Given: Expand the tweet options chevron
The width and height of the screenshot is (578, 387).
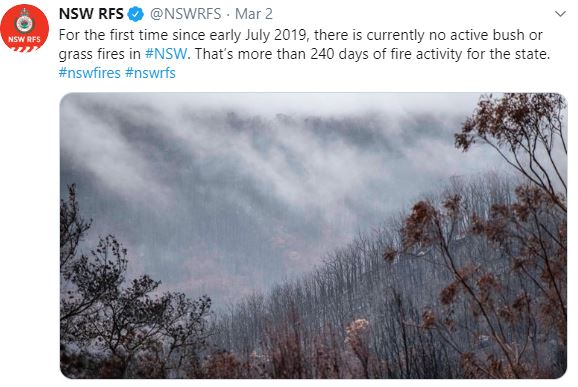Looking at the screenshot, I should (x=560, y=14).
